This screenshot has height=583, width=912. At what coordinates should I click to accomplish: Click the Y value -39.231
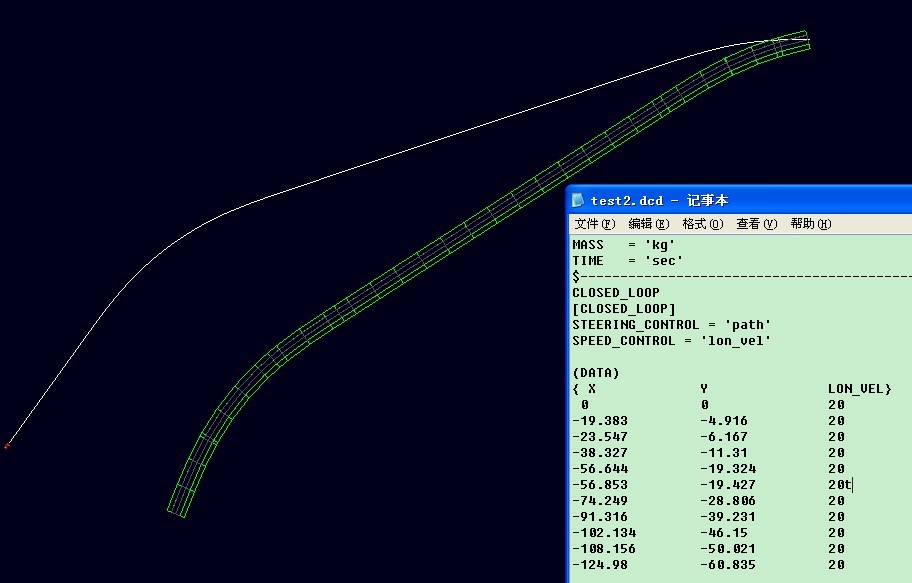tap(728, 517)
